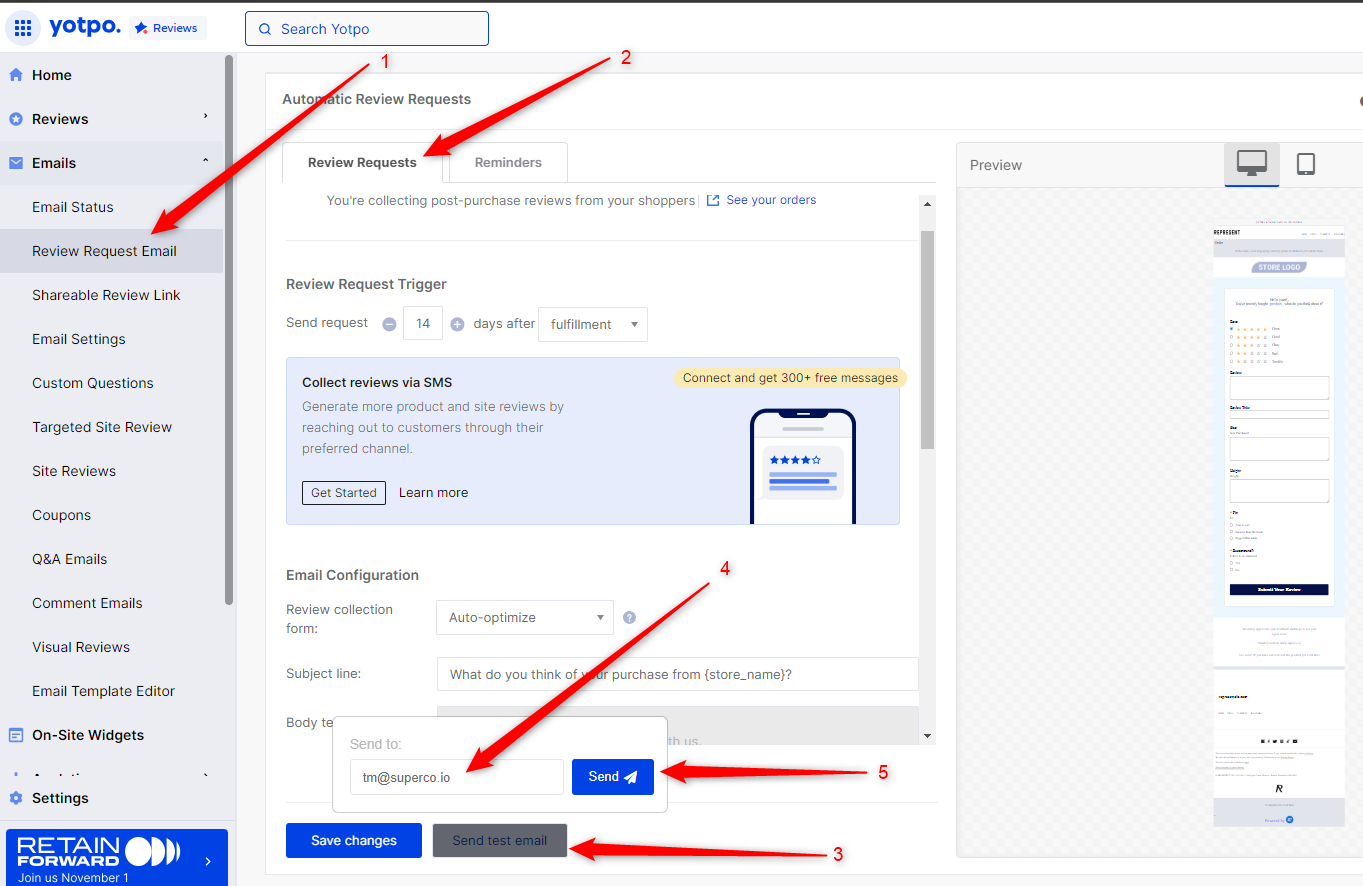Open the See your orders link
Screen dimensions: 1363x886
point(771,200)
